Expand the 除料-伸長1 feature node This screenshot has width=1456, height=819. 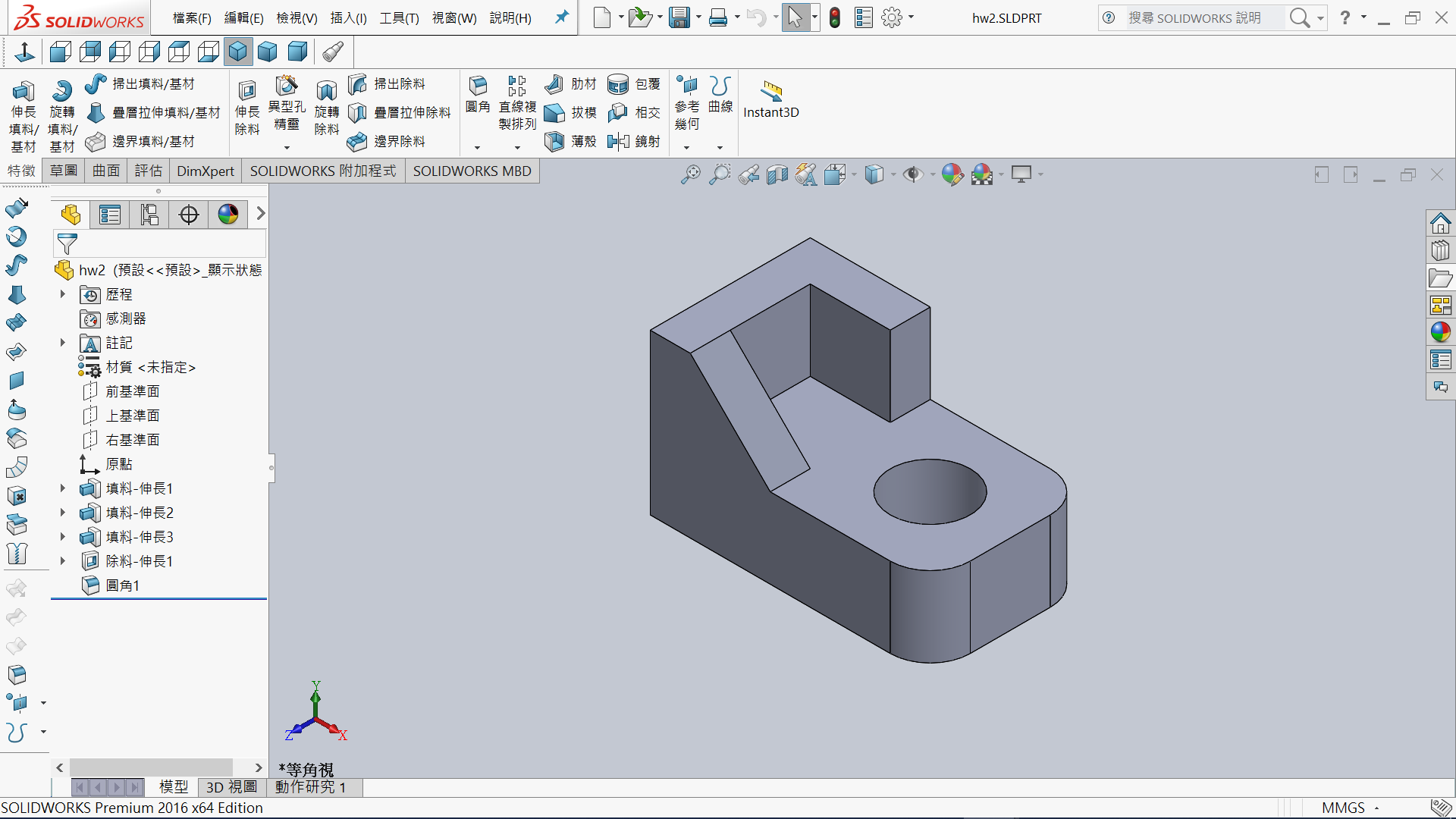pyautogui.click(x=63, y=561)
